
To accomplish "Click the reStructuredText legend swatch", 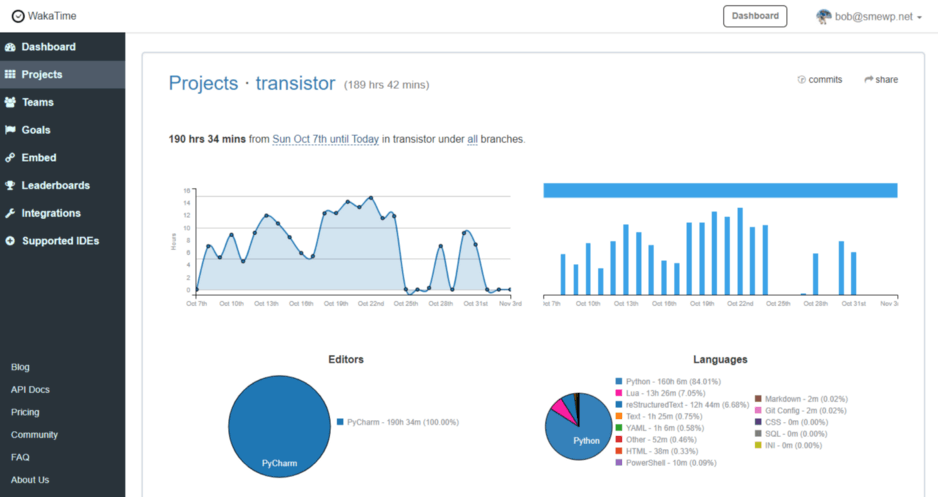I will (619, 404).
